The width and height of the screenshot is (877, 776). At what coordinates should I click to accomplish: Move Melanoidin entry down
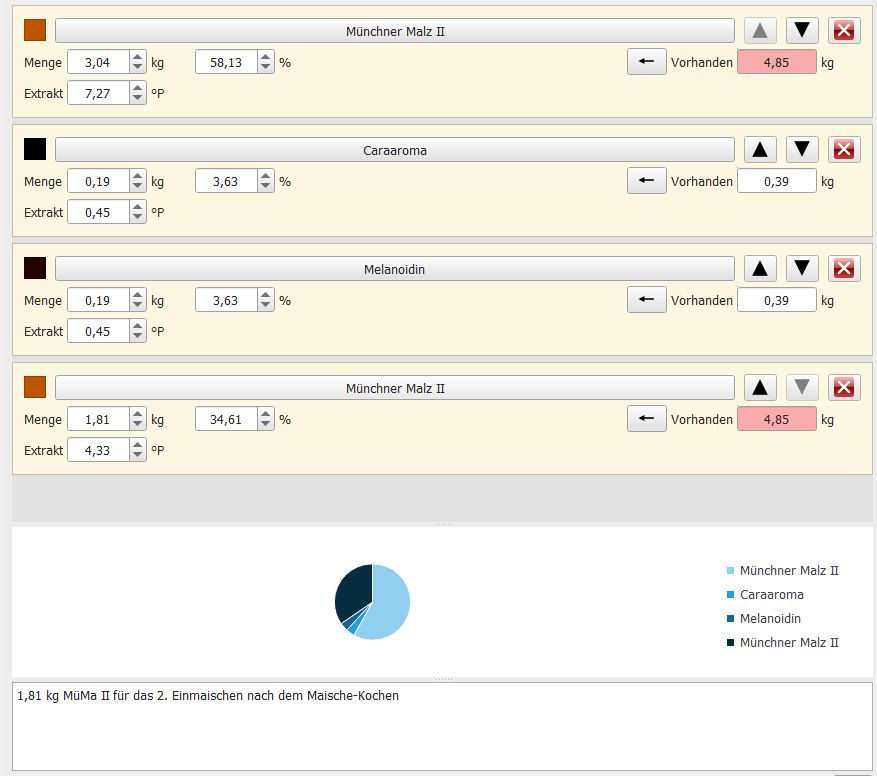coord(803,268)
